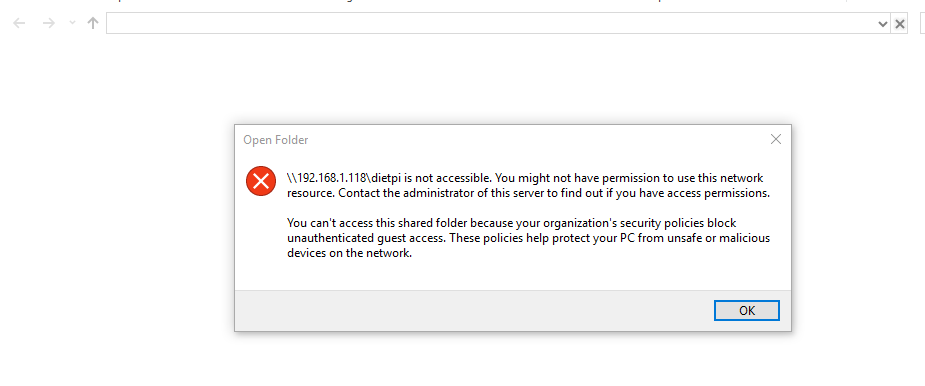Click the gray button bar beside OK
The height and width of the screenshot is (386, 925).
[472, 310]
